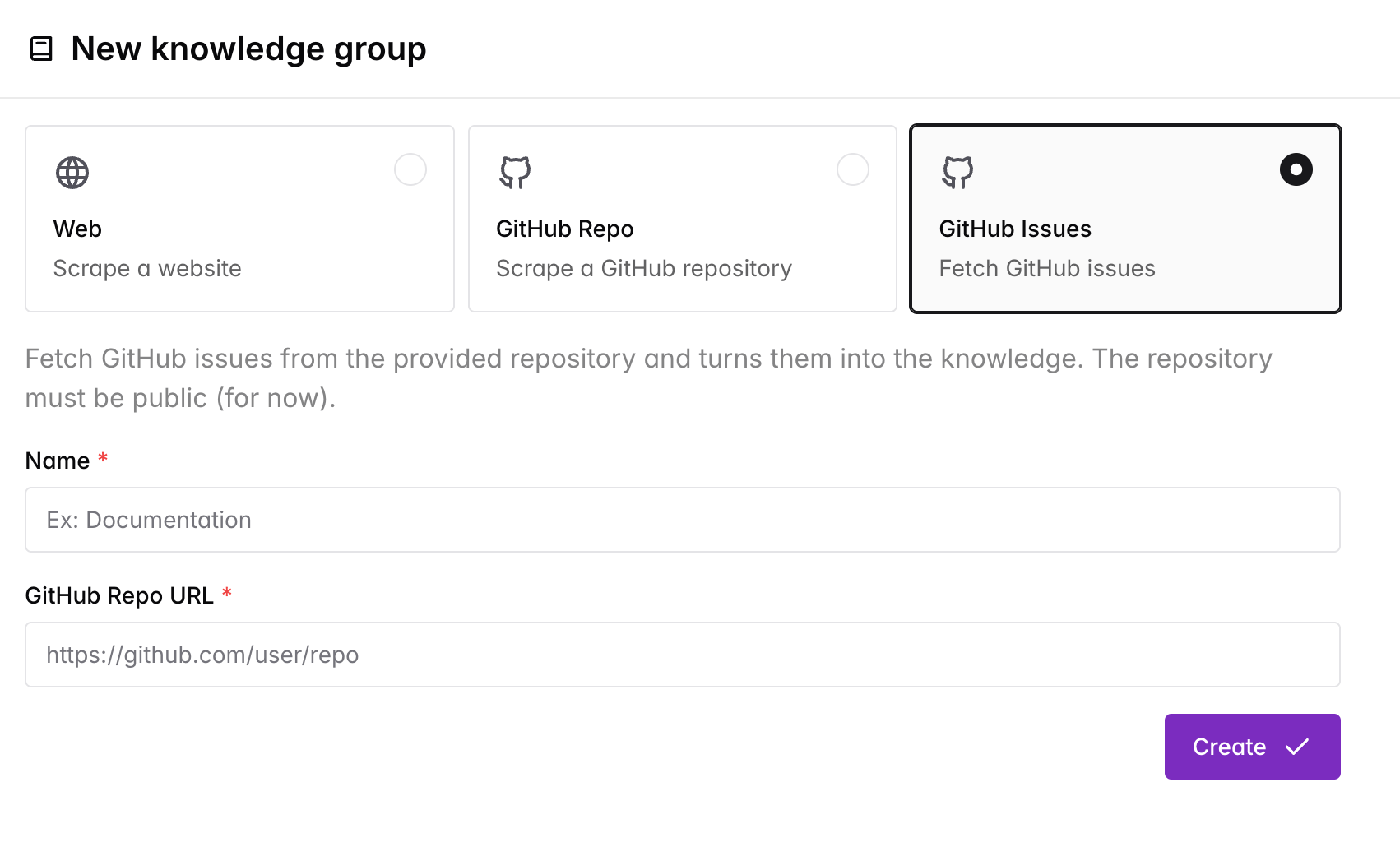Image resolution: width=1400 pixels, height=847 pixels.
Task: Select the Web radio button
Action: 410,169
